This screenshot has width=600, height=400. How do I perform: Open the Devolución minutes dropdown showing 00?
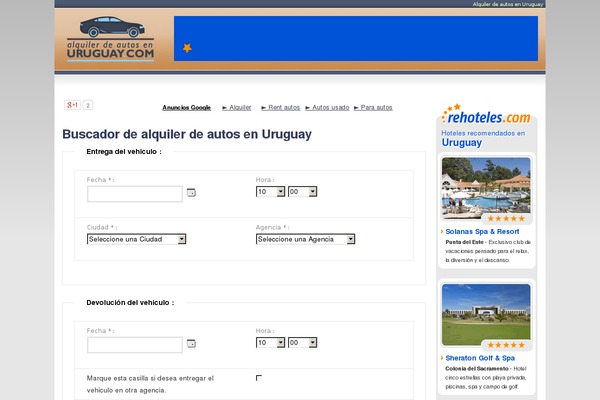[303, 343]
